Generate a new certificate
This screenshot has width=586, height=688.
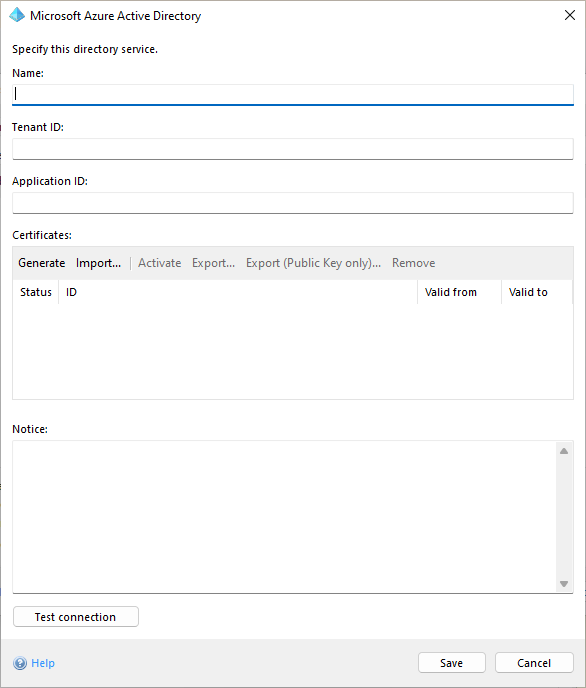(42, 263)
